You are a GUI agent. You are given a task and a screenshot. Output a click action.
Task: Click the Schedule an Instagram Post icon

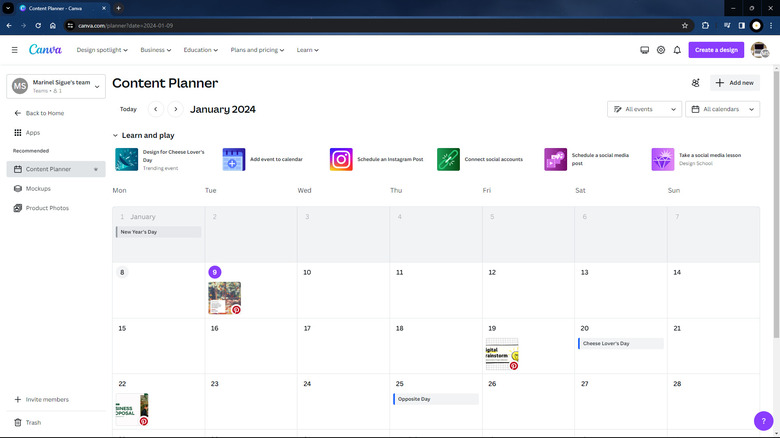pos(341,159)
